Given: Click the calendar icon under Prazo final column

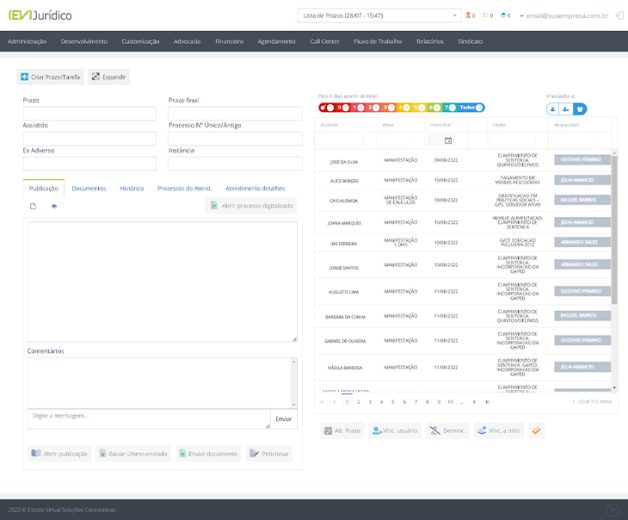Looking at the screenshot, I should pos(448,141).
